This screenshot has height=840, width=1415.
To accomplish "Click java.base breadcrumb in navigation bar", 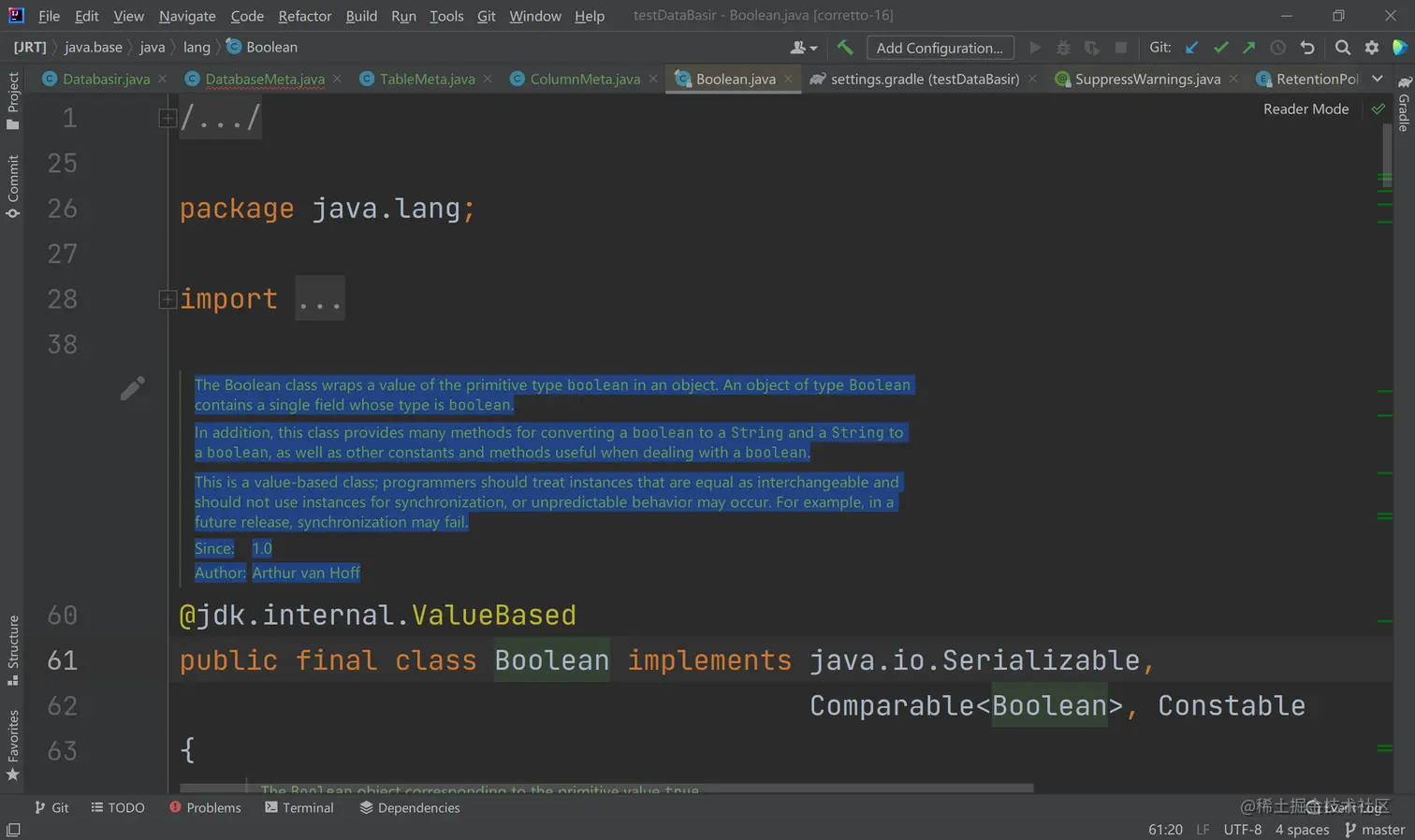I will click(x=94, y=47).
